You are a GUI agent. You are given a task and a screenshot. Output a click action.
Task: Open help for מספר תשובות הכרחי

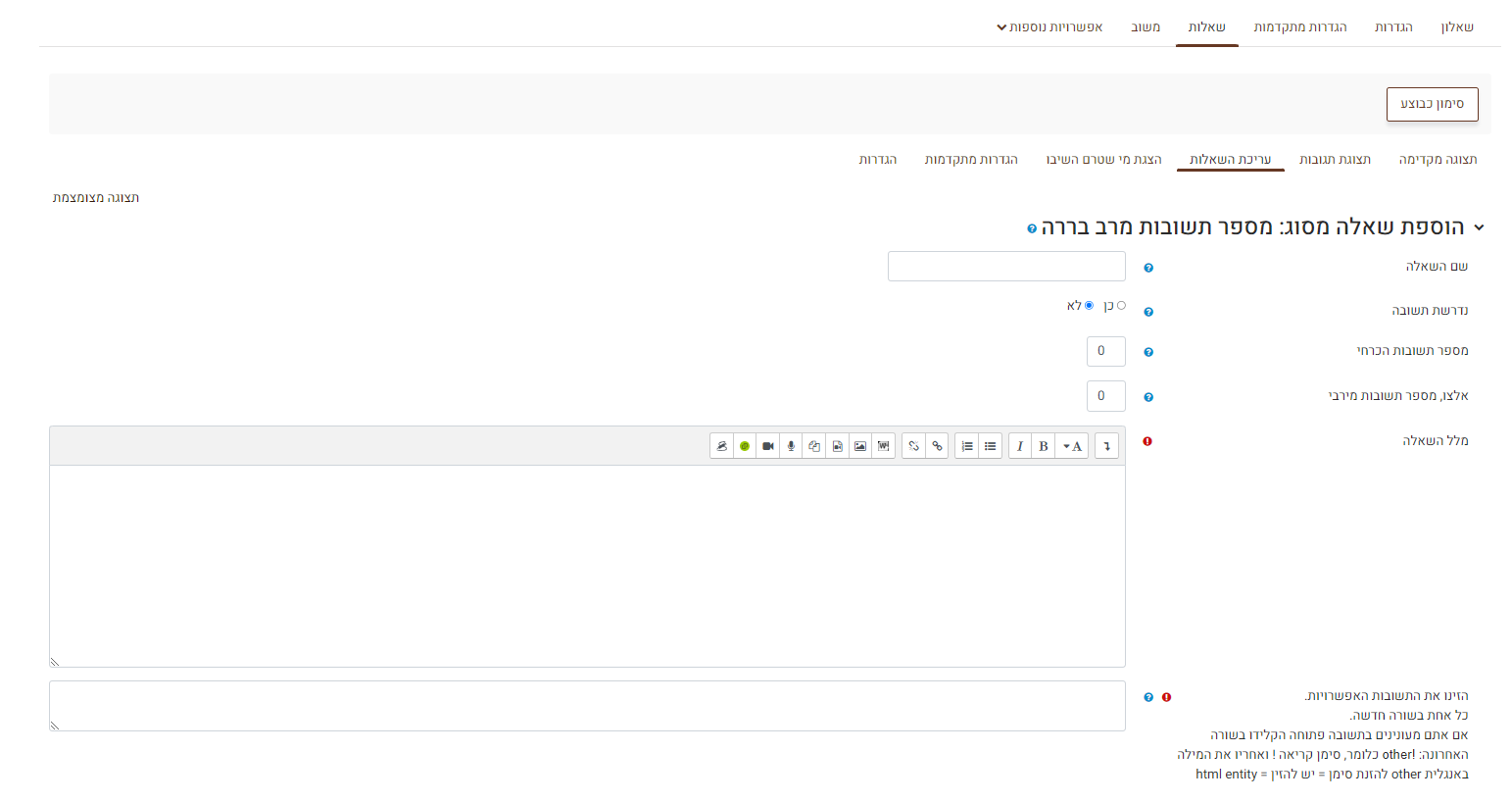click(x=1148, y=352)
